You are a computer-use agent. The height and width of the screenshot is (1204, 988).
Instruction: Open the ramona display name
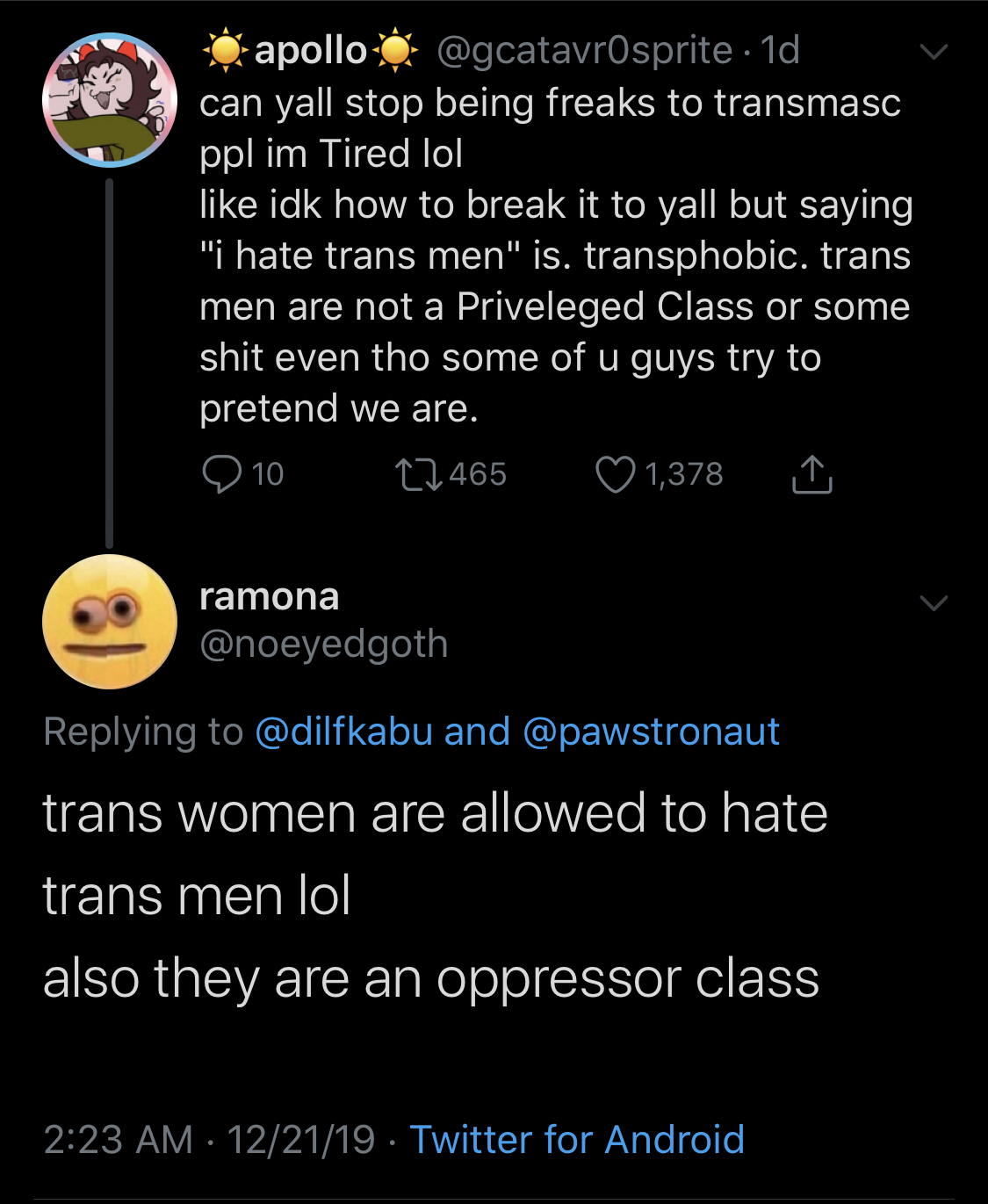269,597
